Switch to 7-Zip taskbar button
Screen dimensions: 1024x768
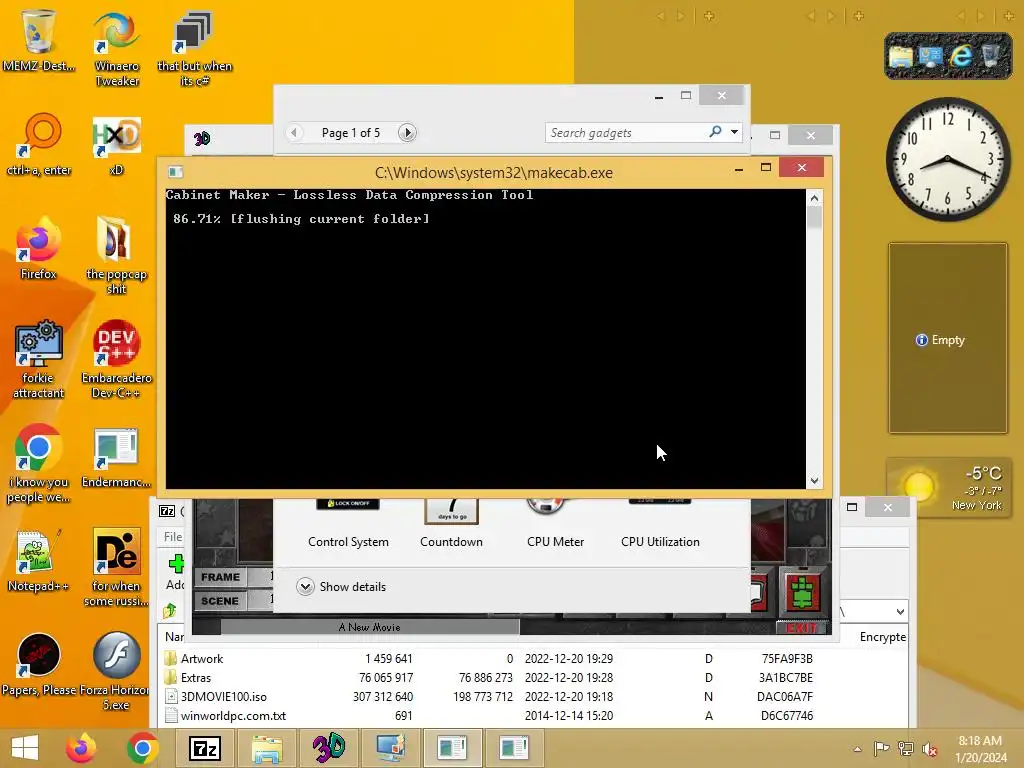click(204, 748)
